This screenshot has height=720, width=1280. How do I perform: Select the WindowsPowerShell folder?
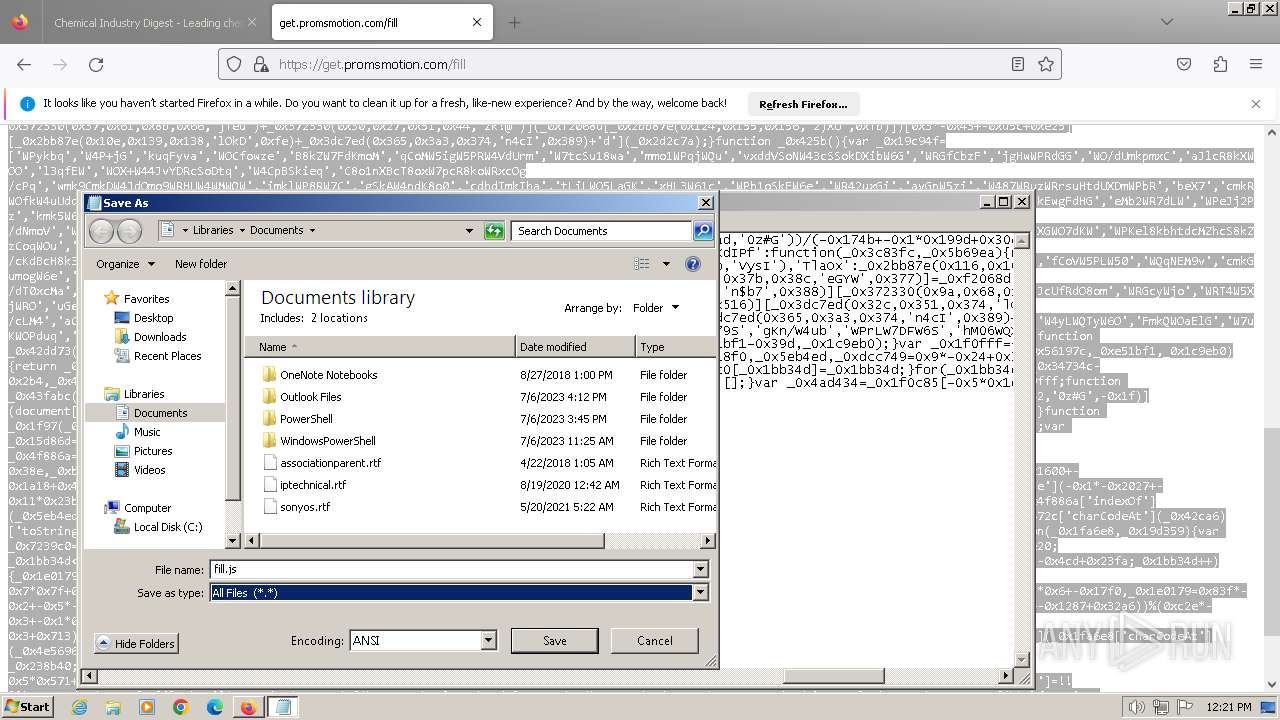click(327, 441)
